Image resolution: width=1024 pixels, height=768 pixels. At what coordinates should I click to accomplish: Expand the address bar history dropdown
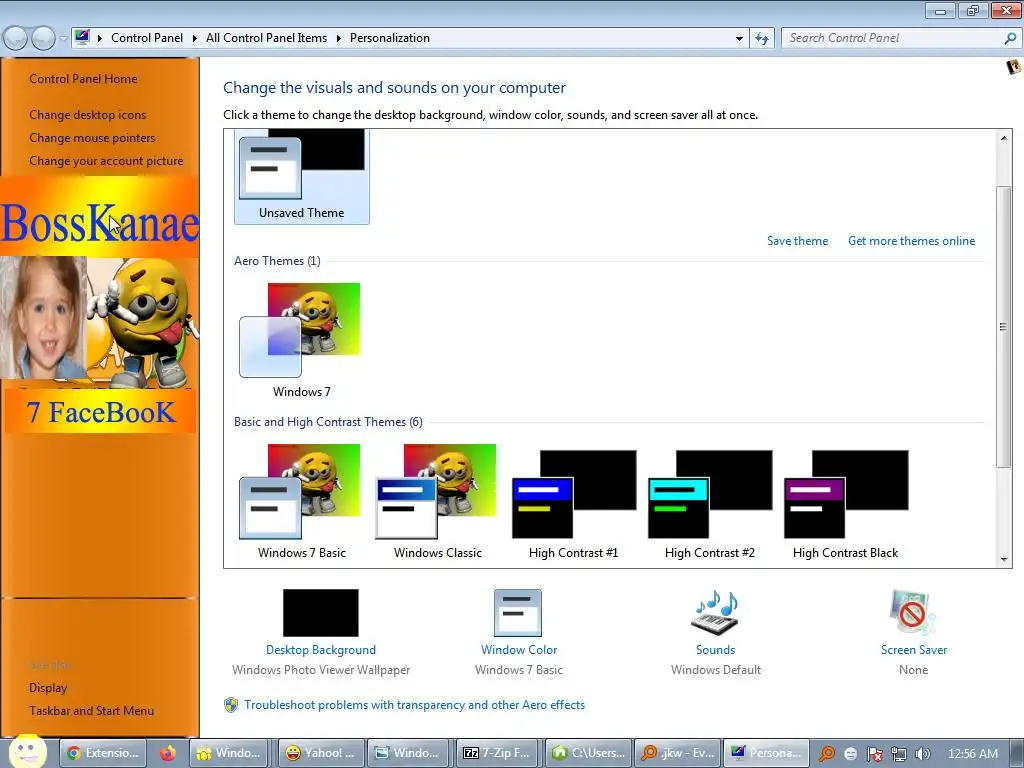click(x=739, y=39)
